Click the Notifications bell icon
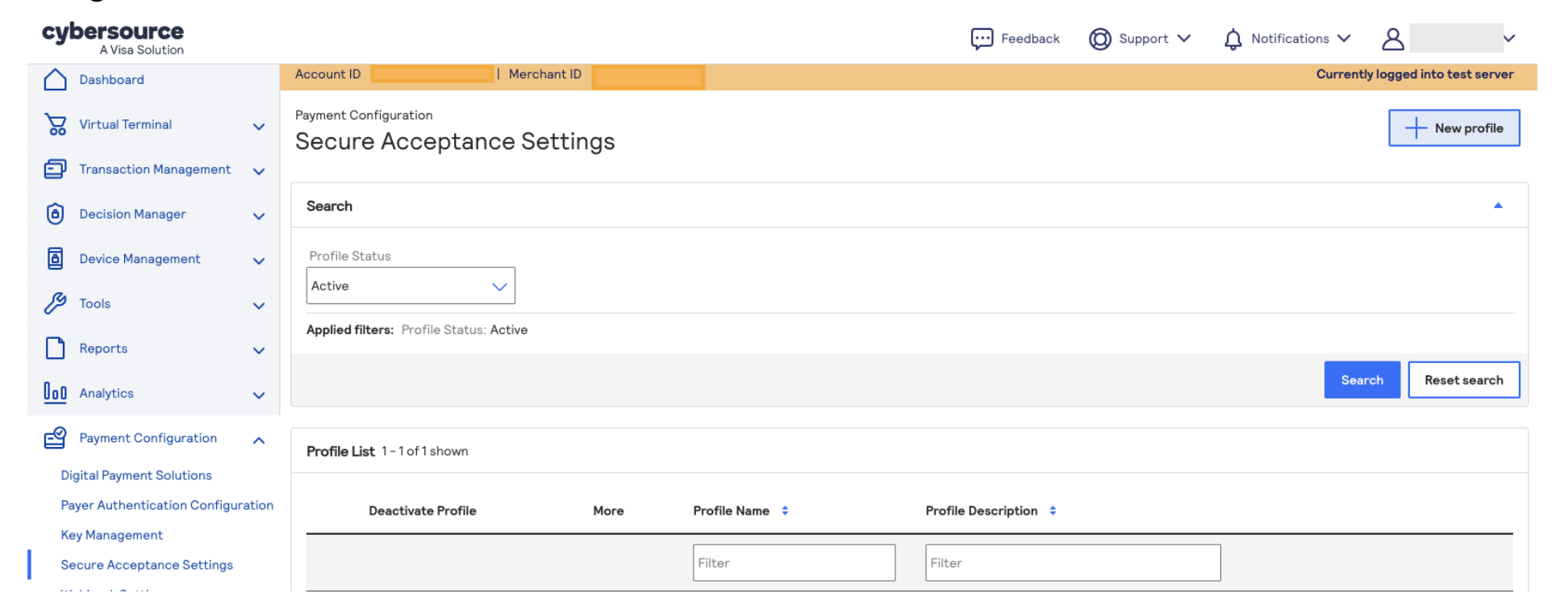 [x=1233, y=39]
